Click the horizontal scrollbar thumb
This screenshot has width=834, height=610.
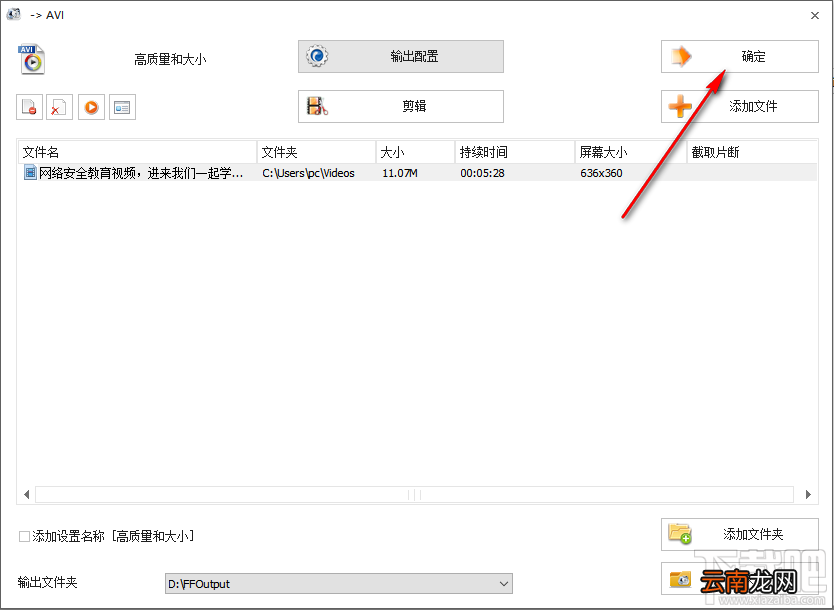[414, 495]
